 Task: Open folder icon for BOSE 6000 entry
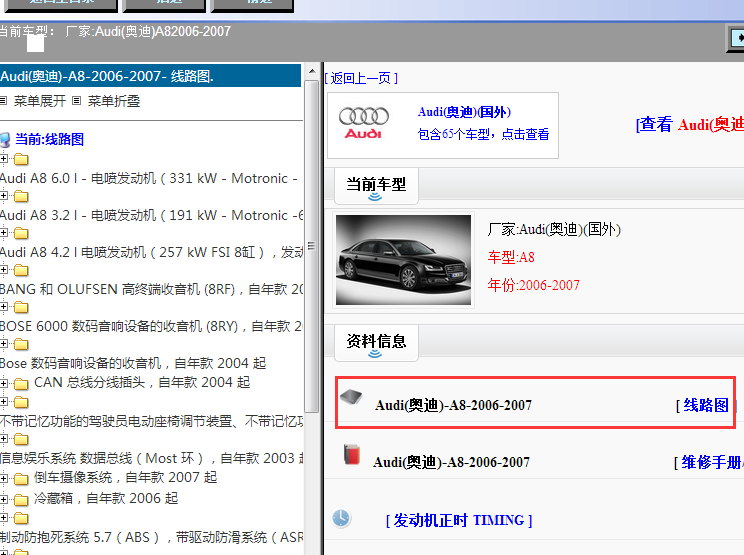tap(21, 307)
